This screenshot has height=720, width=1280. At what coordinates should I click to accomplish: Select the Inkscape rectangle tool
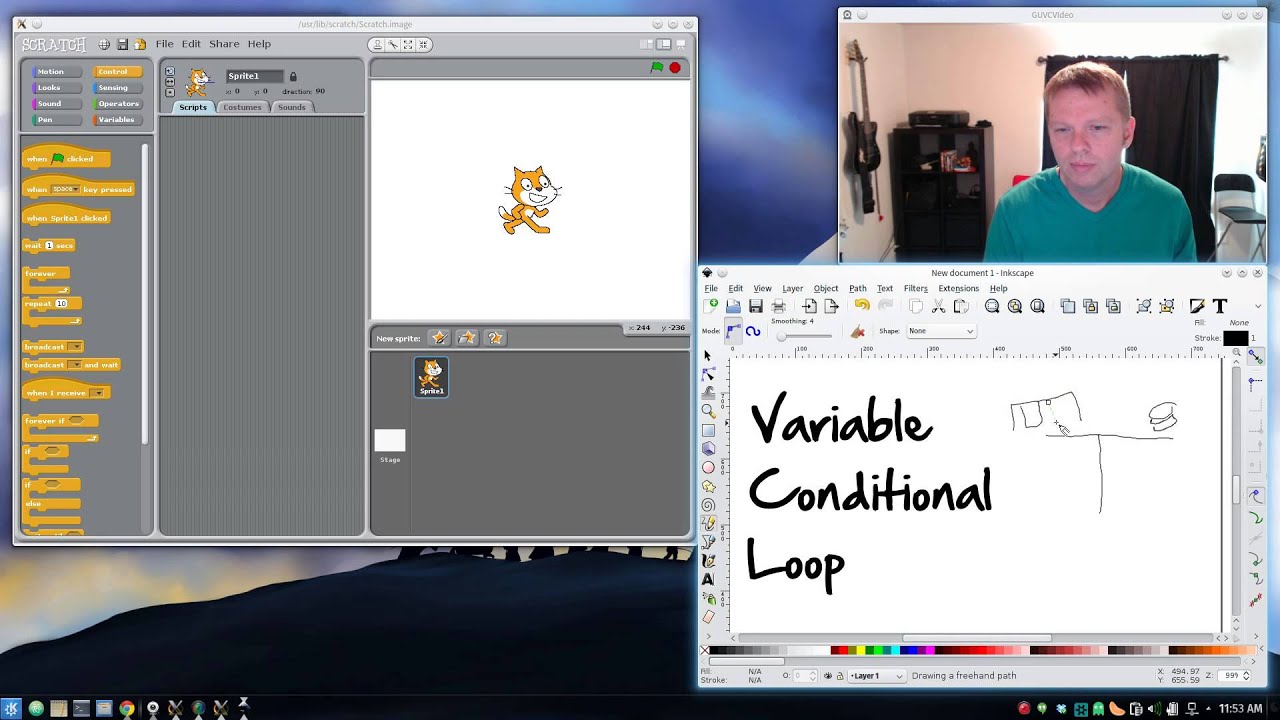coord(708,430)
